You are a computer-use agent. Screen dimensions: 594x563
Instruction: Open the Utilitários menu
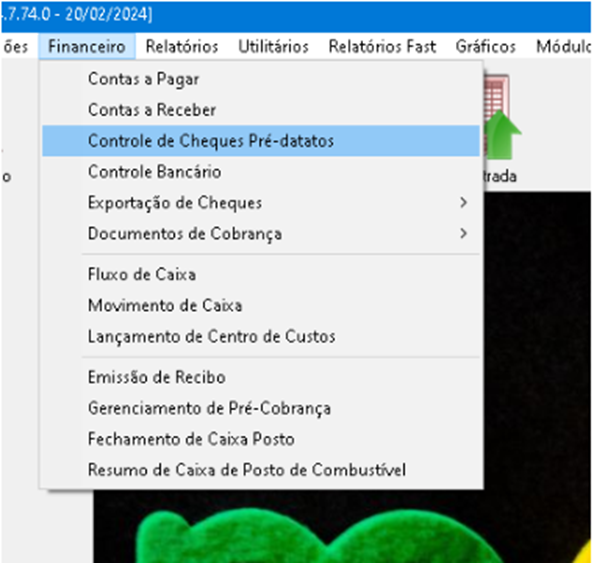(x=273, y=47)
